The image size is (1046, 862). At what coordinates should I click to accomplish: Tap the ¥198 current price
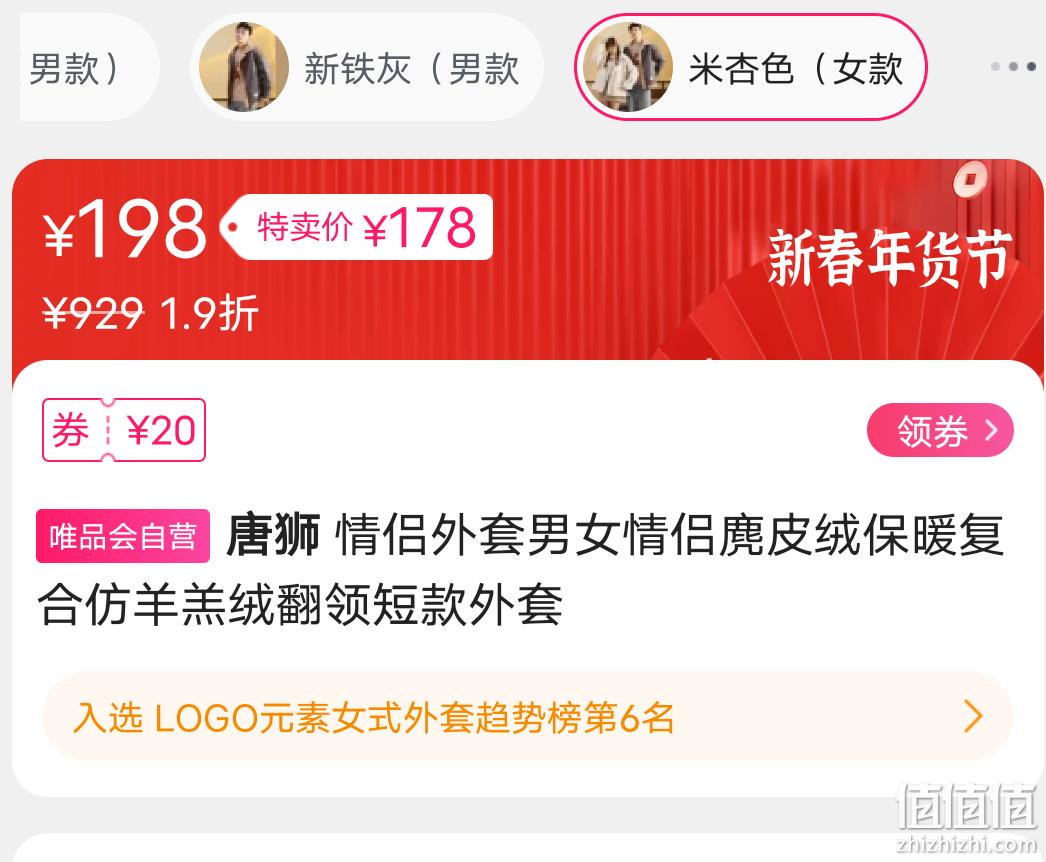pos(125,229)
